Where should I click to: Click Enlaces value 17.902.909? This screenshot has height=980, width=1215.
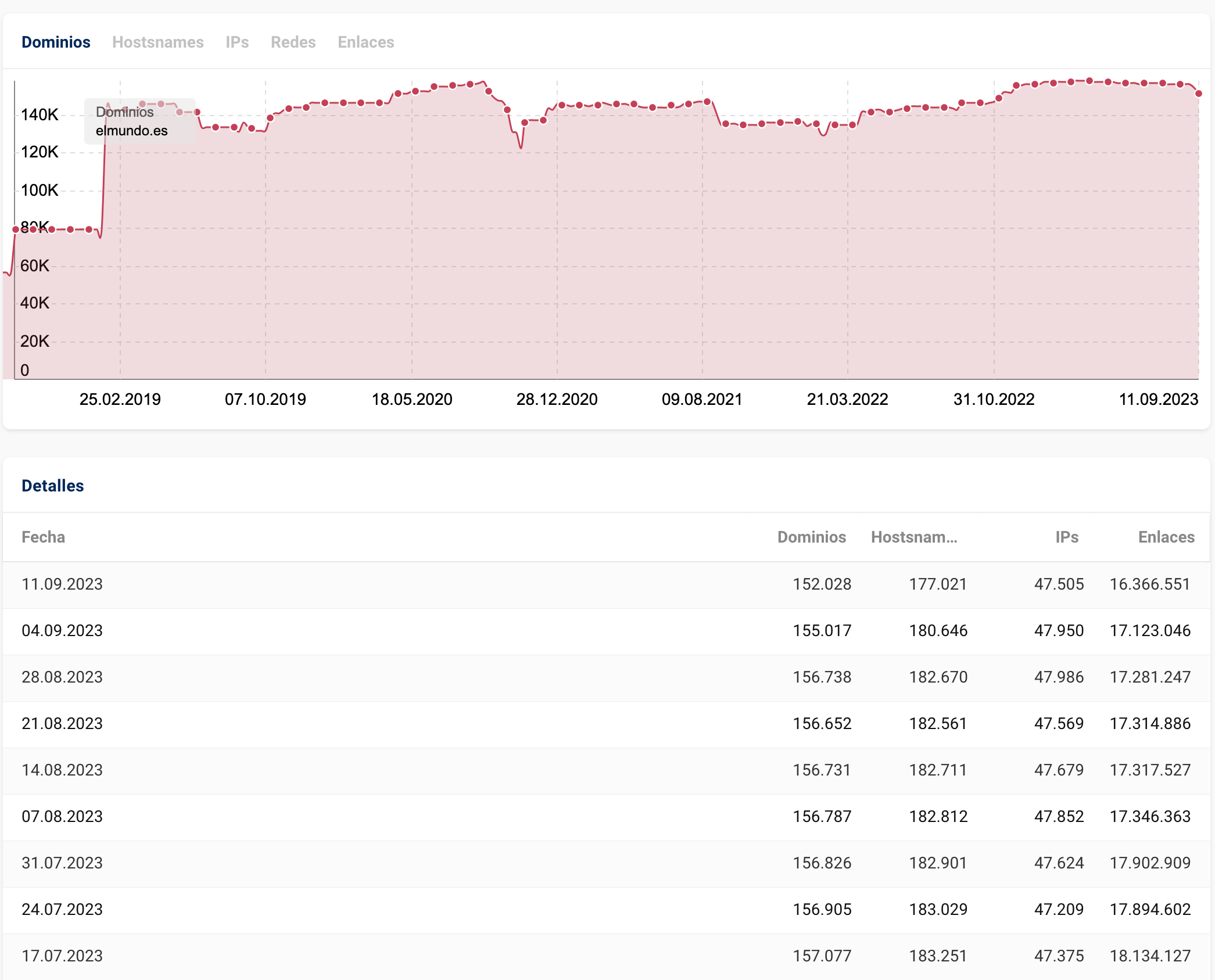[1149, 863]
